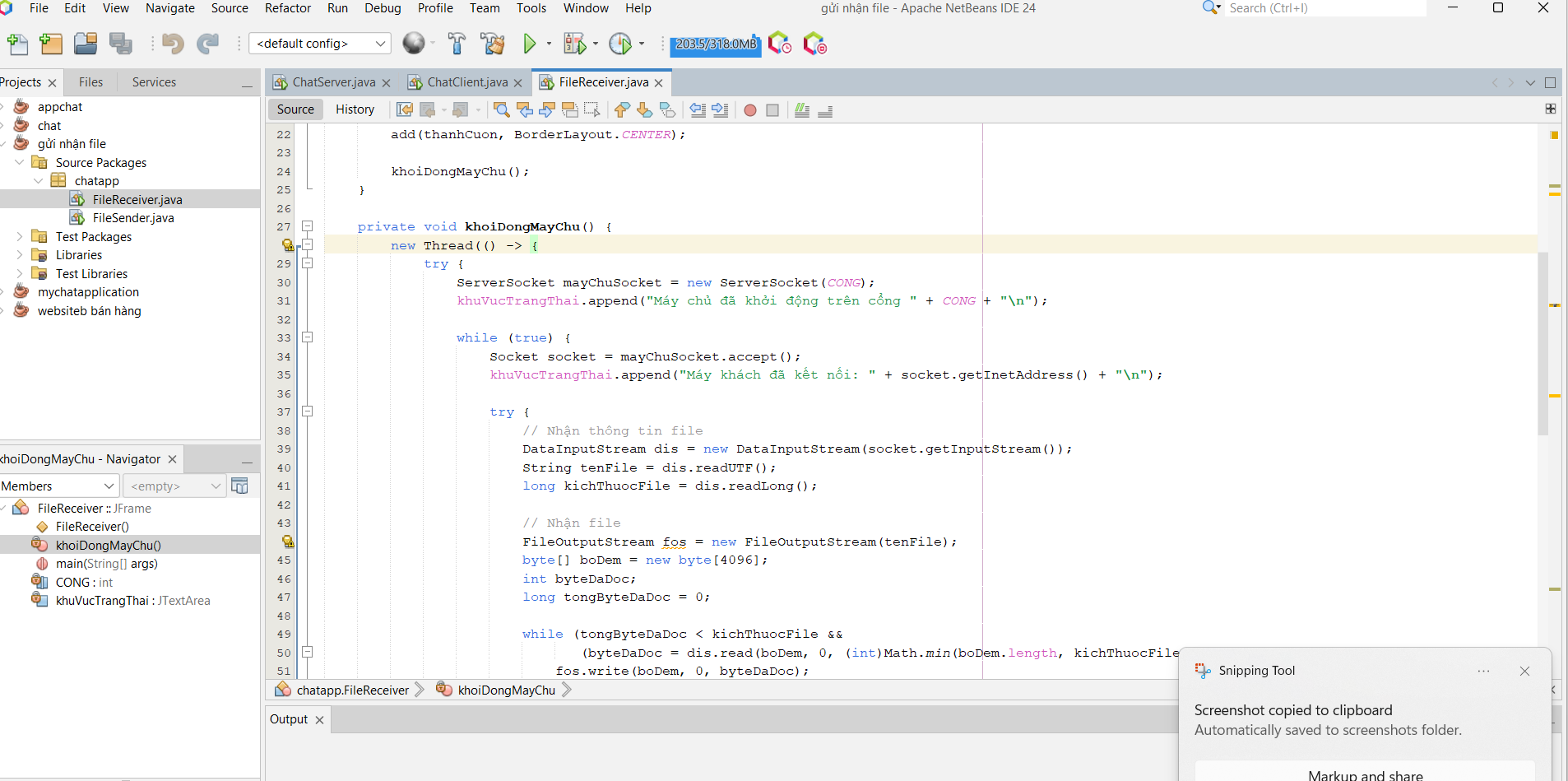Screen dimensions: 1568x781
Task: Switch to the ChatClient.java editor tab
Action: 467,82
